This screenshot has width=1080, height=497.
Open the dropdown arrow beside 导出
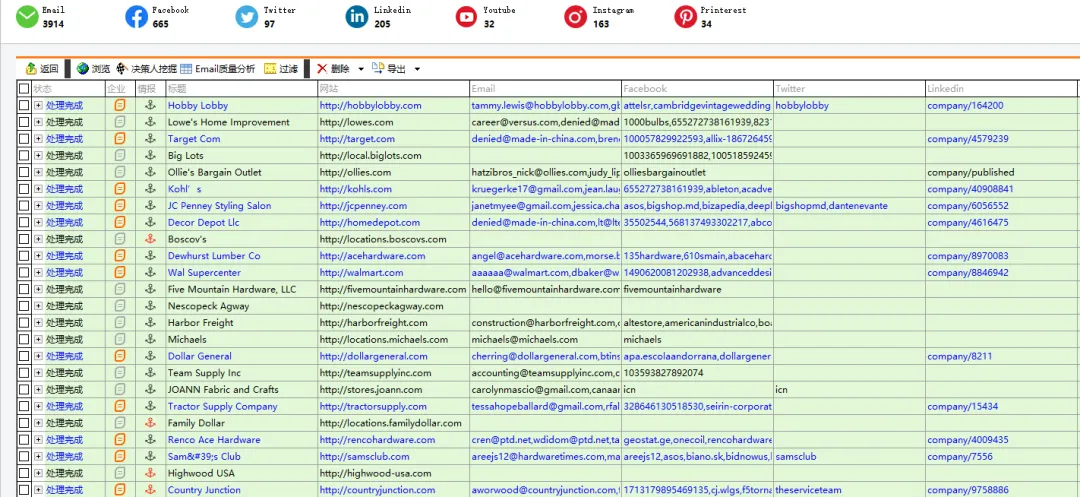pyautogui.click(x=417, y=70)
